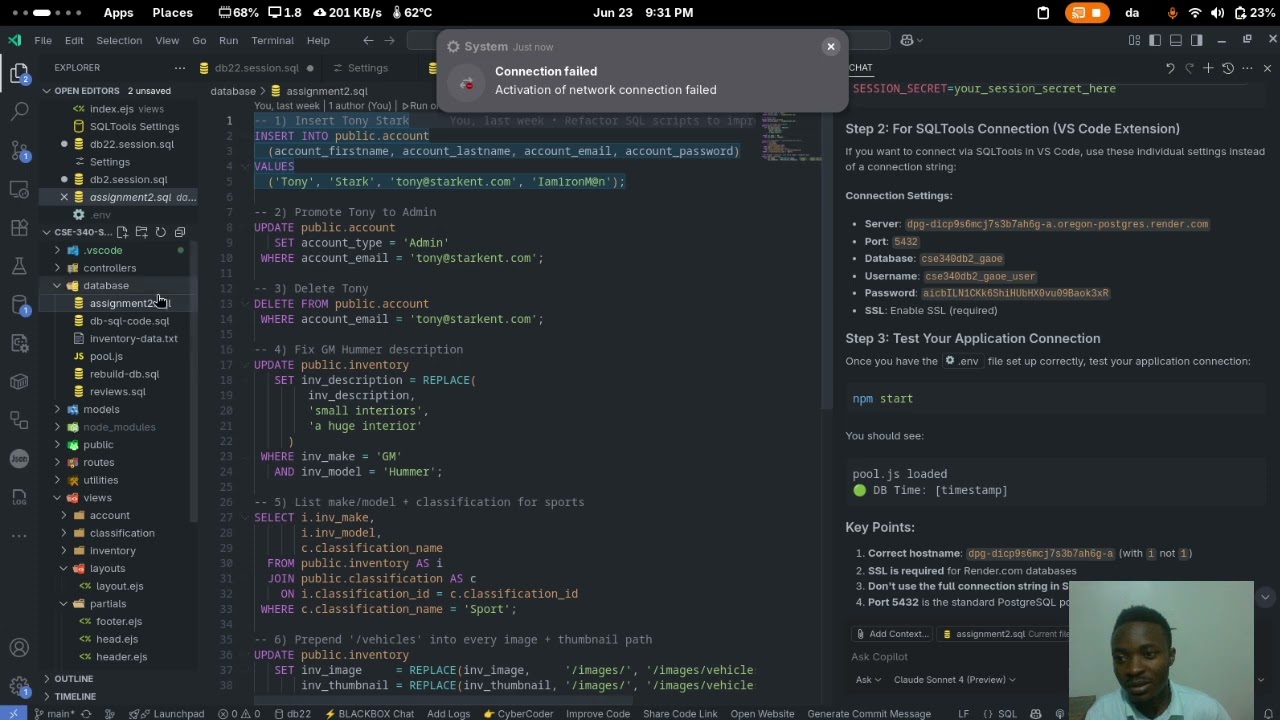This screenshot has height=720, width=1280.
Task: Open the Wi-Fi system tray icon
Action: tap(1195, 13)
